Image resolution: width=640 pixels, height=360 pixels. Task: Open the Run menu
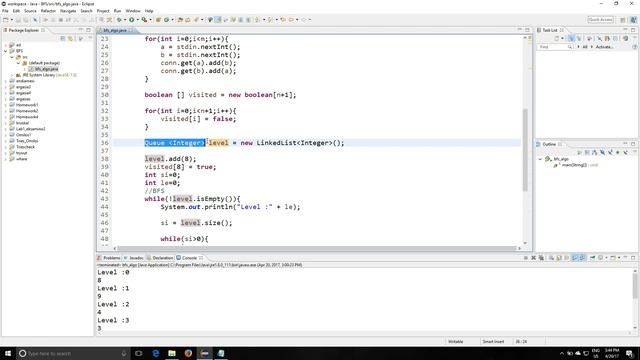(x=117, y=11)
